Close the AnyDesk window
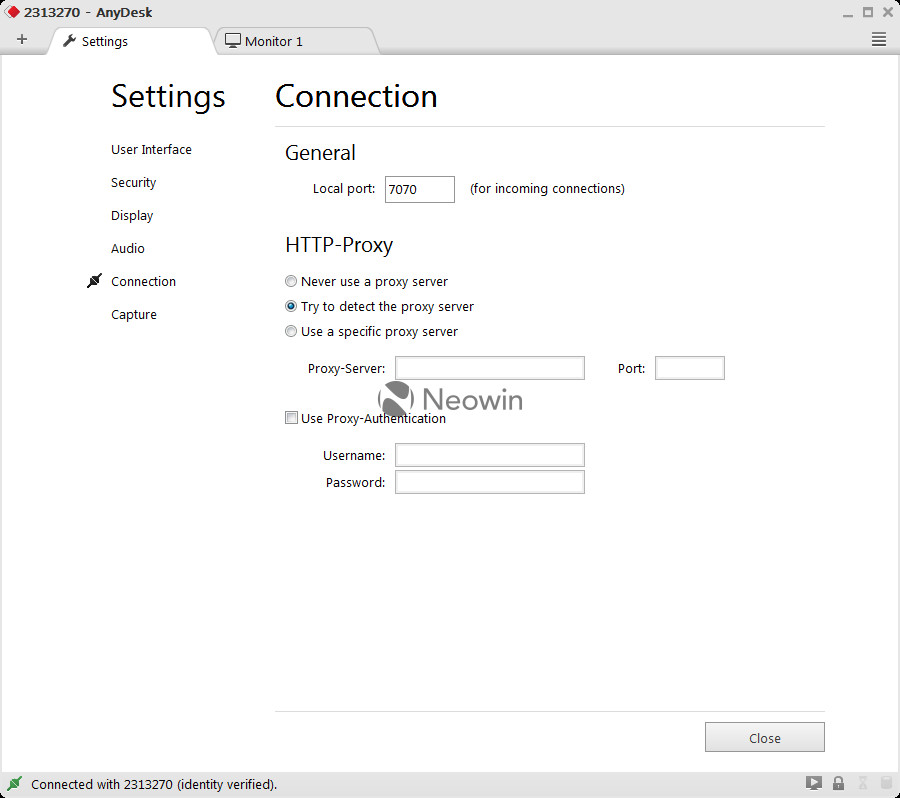This screenshot has height=798, width=900. coord(888,12)
